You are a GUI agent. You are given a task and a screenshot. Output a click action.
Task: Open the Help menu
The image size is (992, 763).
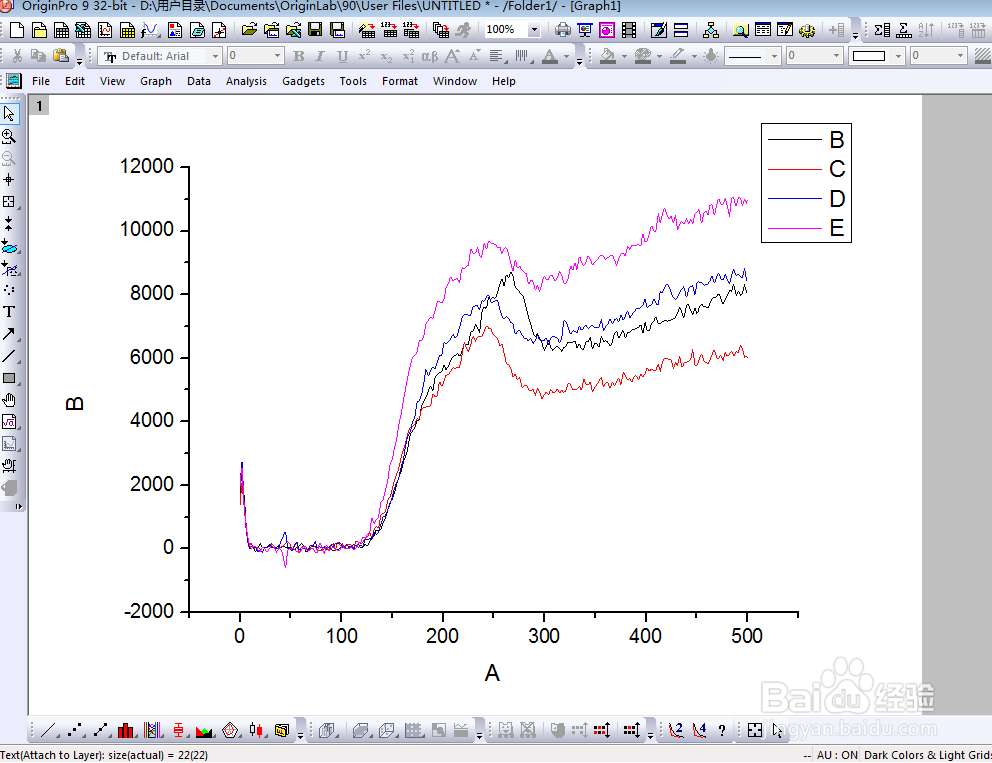(504, 81)
